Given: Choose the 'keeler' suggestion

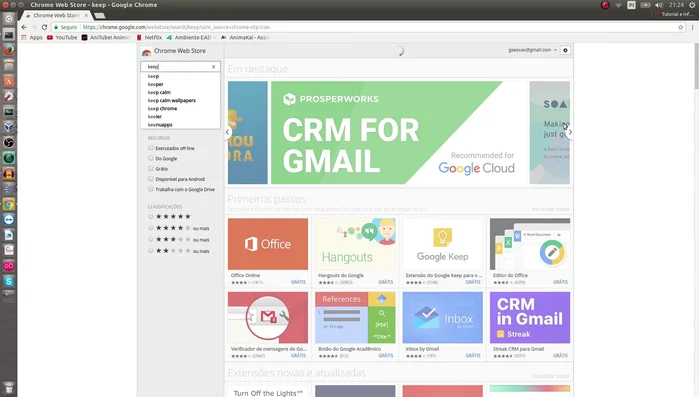Looking at the screenshot, I should coord(180,116).
